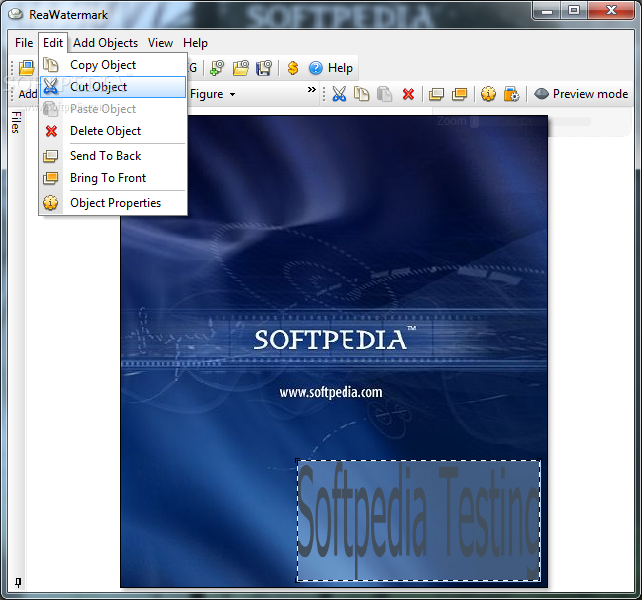This screenshot has height=600, width=642.
Task: Click the scissors icon beside Cut Object
Action: click(51, 87)
